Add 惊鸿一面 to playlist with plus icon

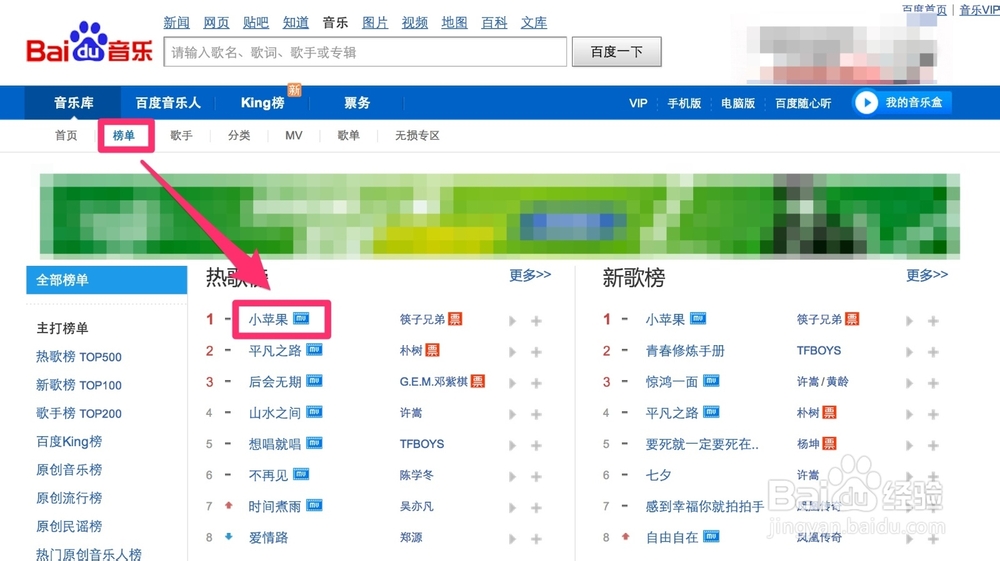click(x=933, y=383)
